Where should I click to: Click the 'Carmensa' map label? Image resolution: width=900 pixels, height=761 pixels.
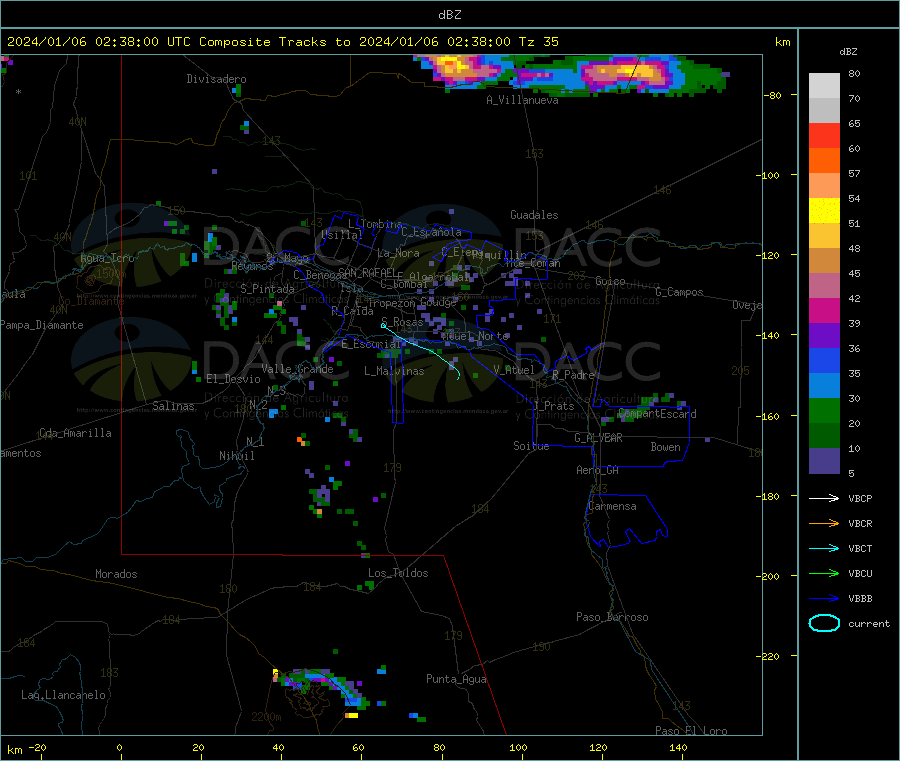(612, 506)
